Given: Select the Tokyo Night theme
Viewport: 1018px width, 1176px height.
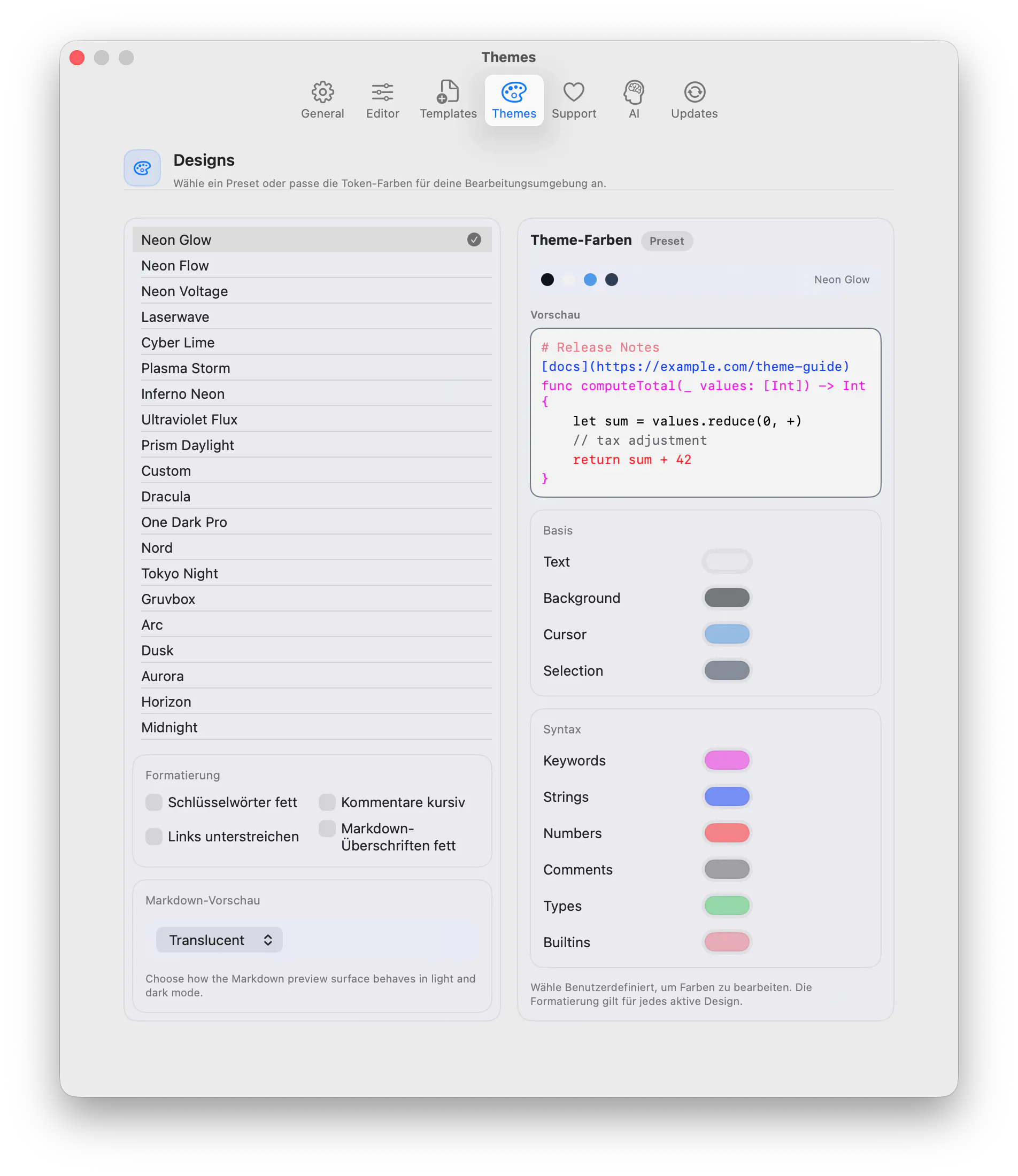Looking at the screenshot, I should tap(312, 573).
